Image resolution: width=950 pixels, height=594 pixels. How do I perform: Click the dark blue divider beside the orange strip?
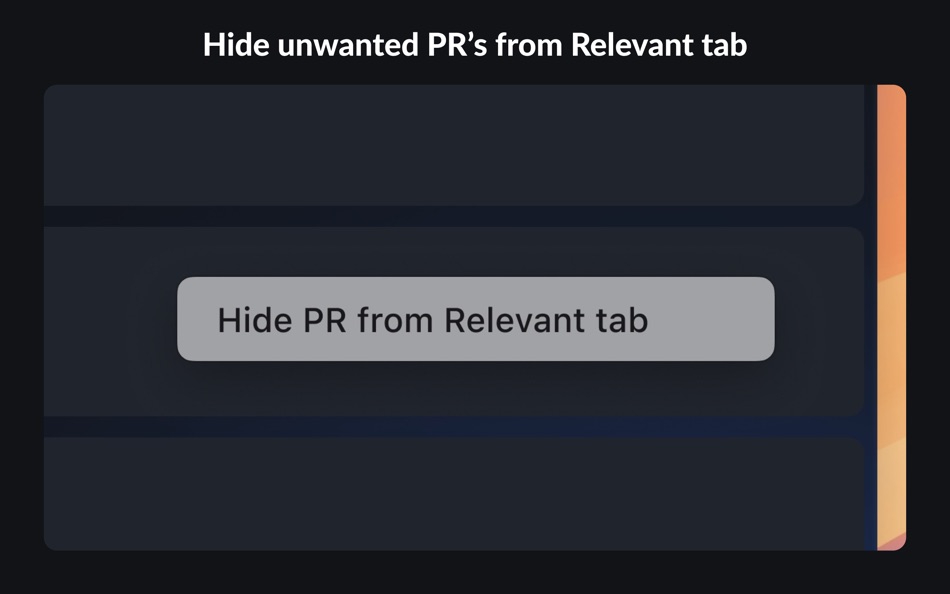[871, 318]
